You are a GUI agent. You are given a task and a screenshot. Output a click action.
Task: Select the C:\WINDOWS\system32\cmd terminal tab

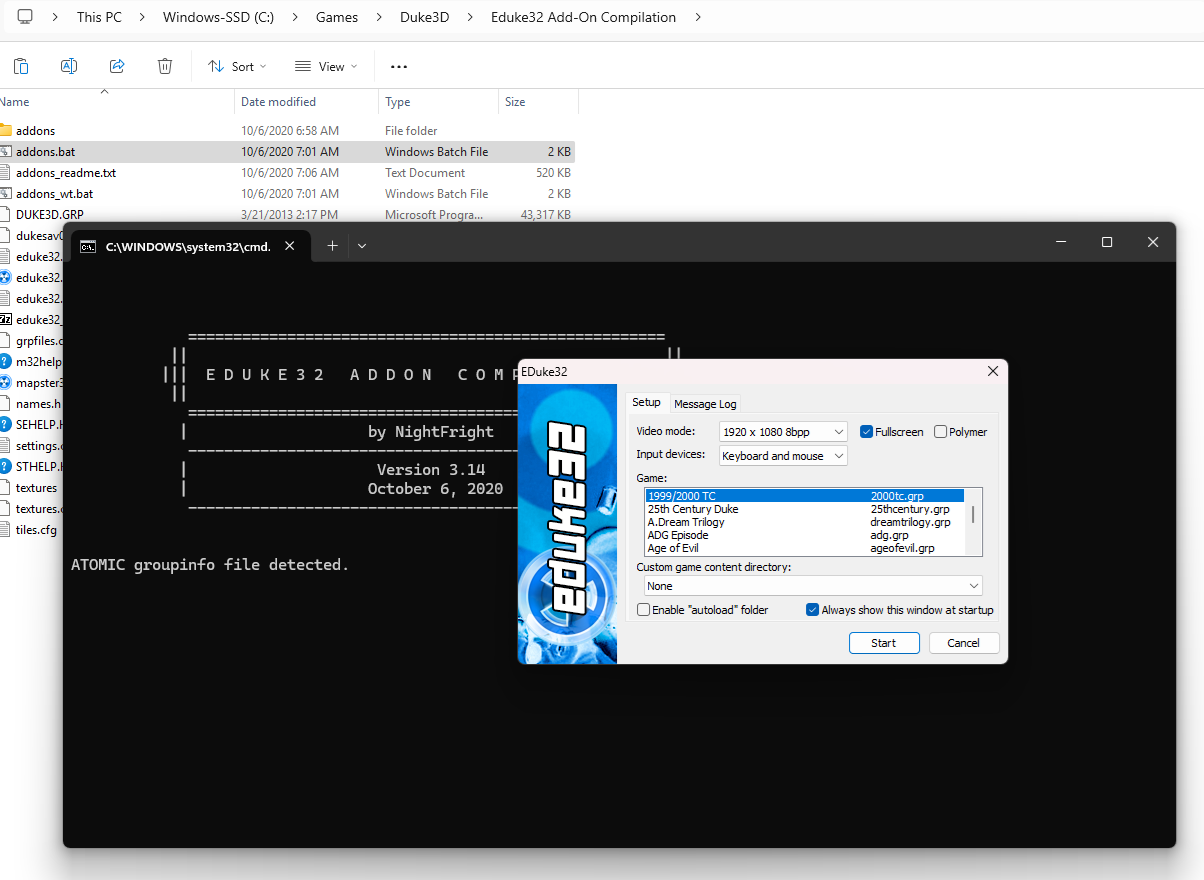pos(189,246)
